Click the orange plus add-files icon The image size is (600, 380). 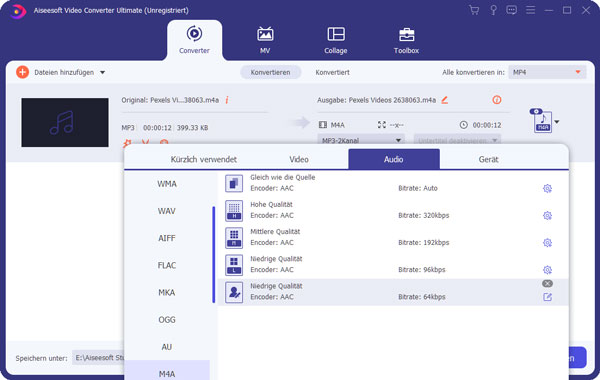(22, 72)
